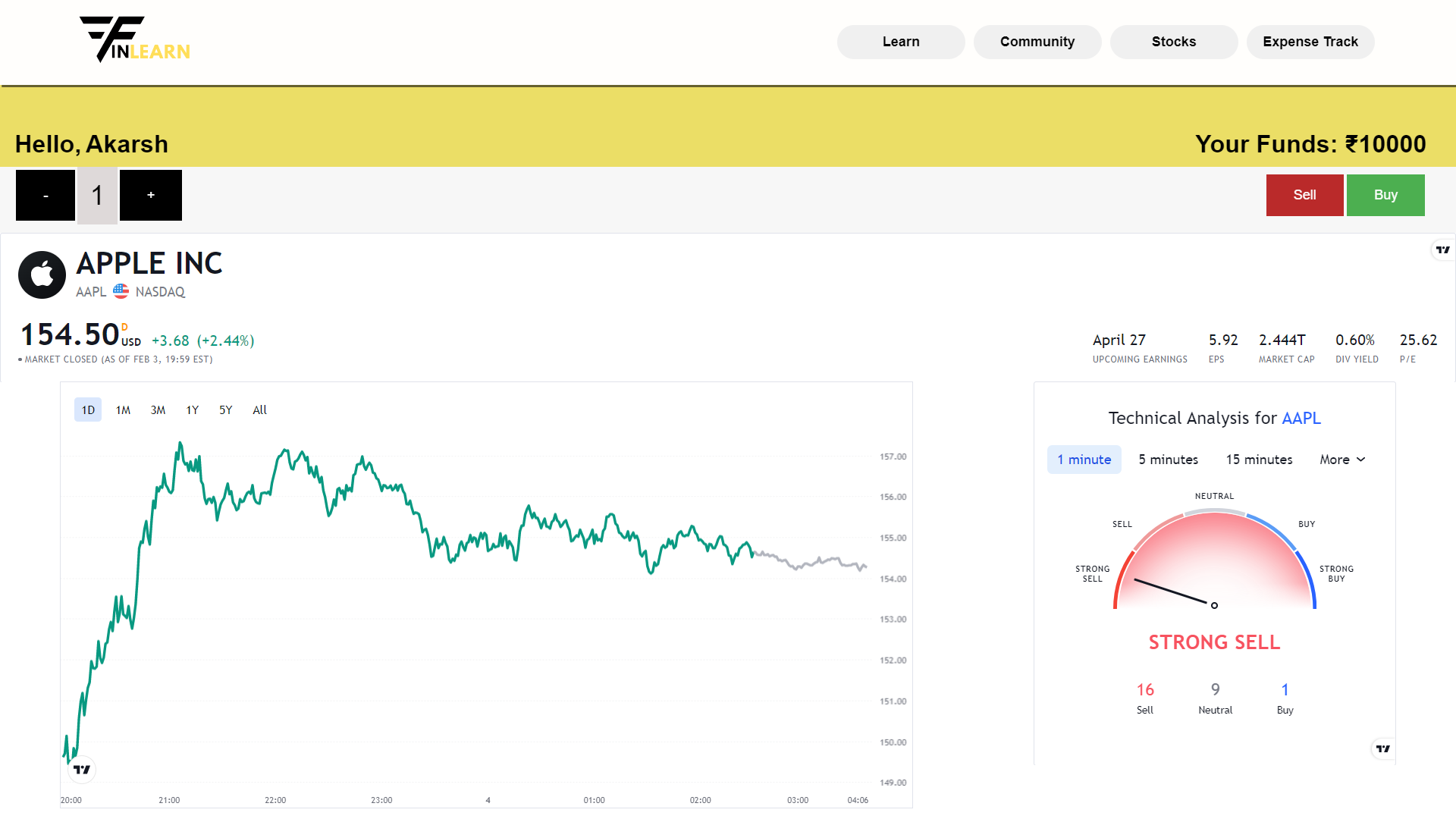The image size is (1456, 819).
Task: Click the 04:06 time axis label
Action: tap(858, 800)
